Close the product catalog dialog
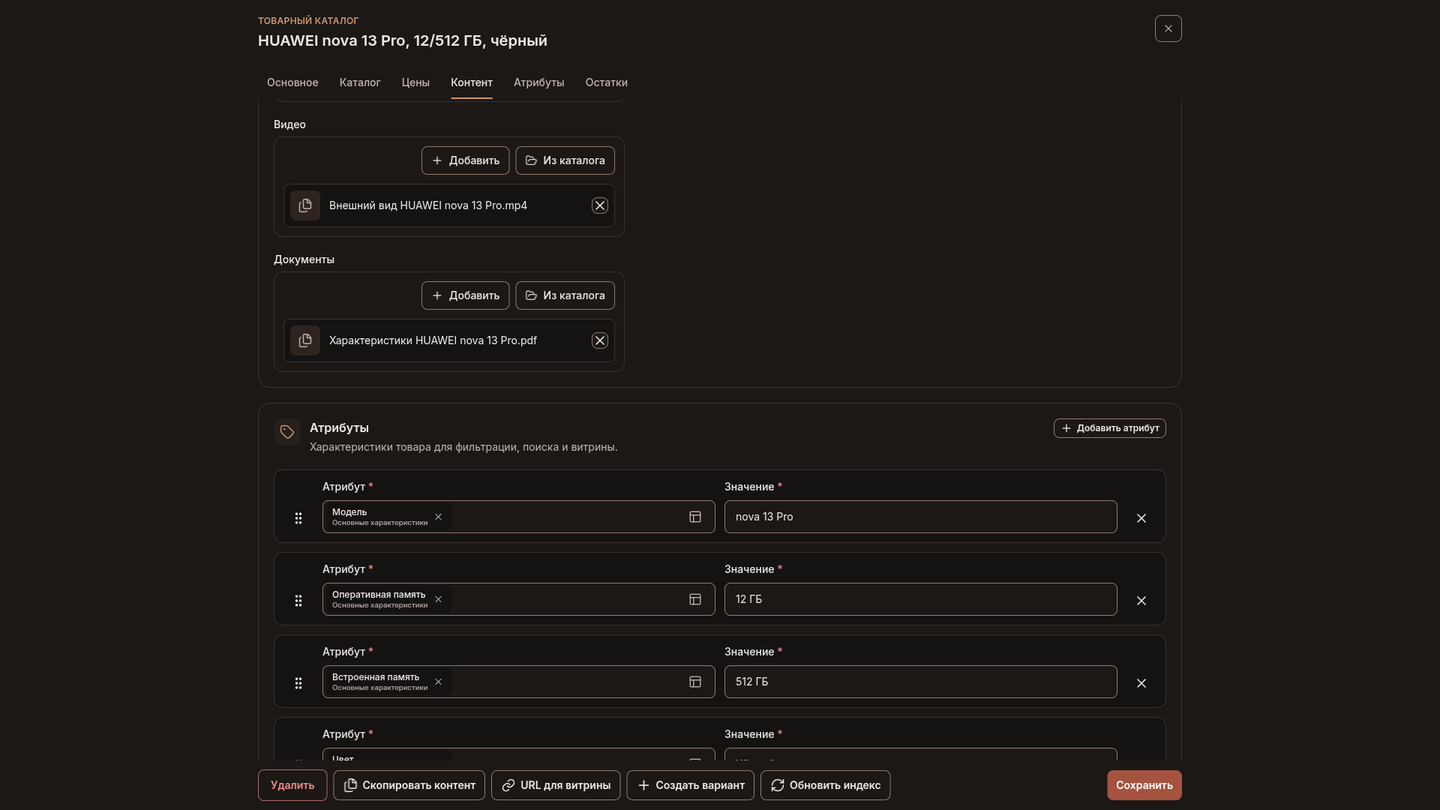Image resolution: width=1440 pixels, height=810 pixels. (1168, 28)
